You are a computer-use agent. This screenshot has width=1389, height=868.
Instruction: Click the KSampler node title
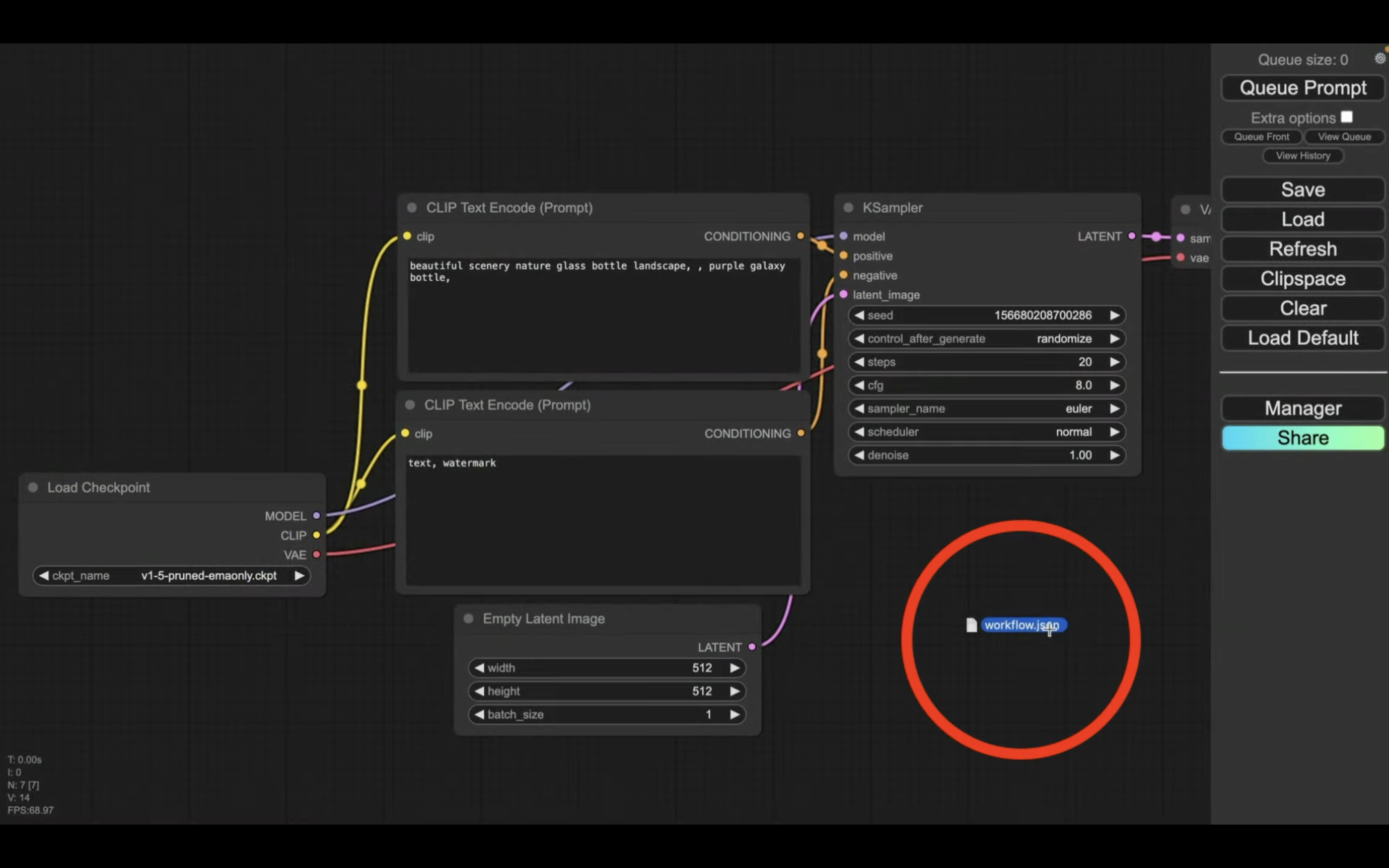893,208
